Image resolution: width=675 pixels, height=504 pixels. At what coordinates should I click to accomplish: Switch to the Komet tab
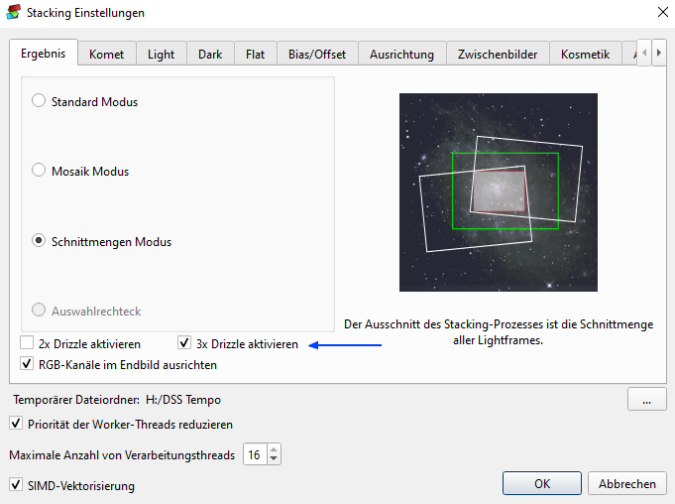[106, 54]
